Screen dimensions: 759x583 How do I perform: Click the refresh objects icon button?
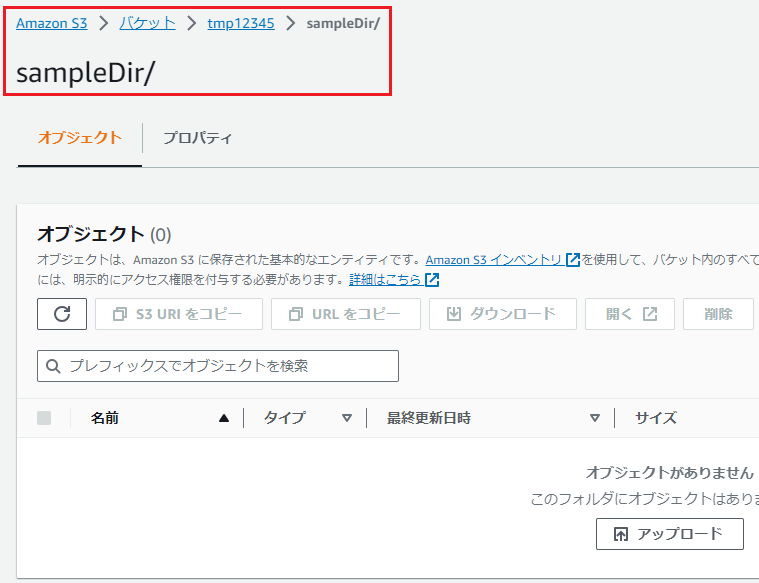pos(62,314)
